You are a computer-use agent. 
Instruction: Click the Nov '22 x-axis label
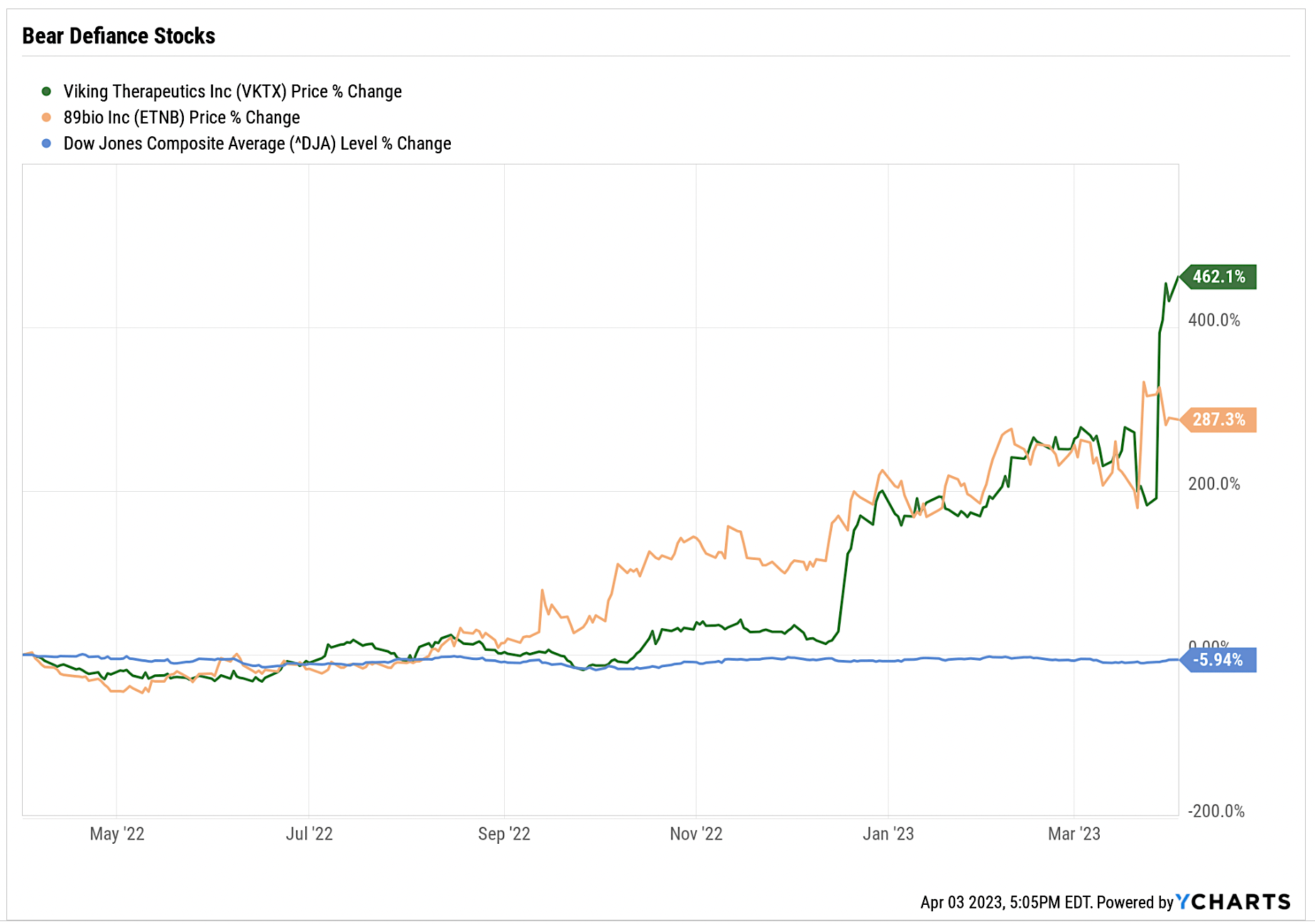click(696, 834)
